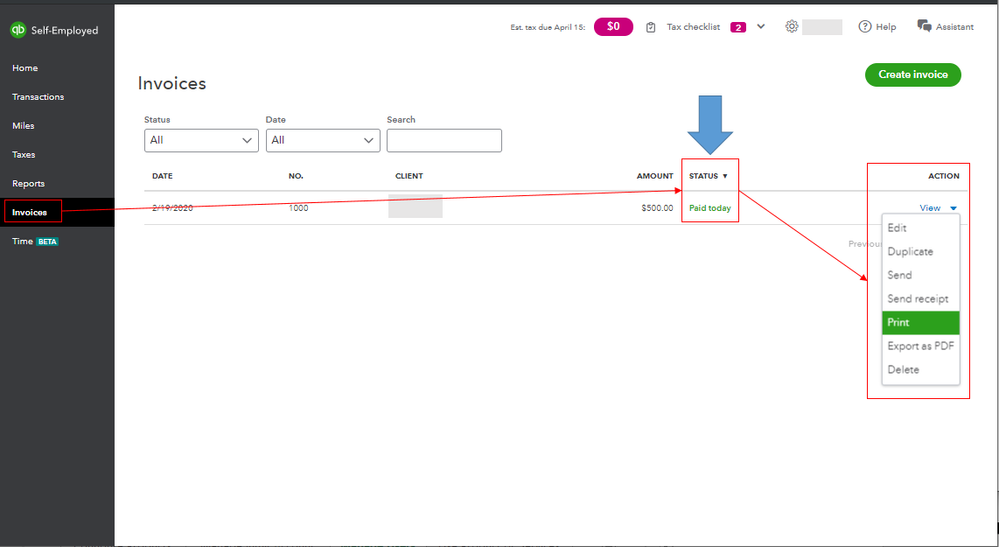Choose Delete from the action menu
Screen dimensions: 999x547
pos(921,369)
